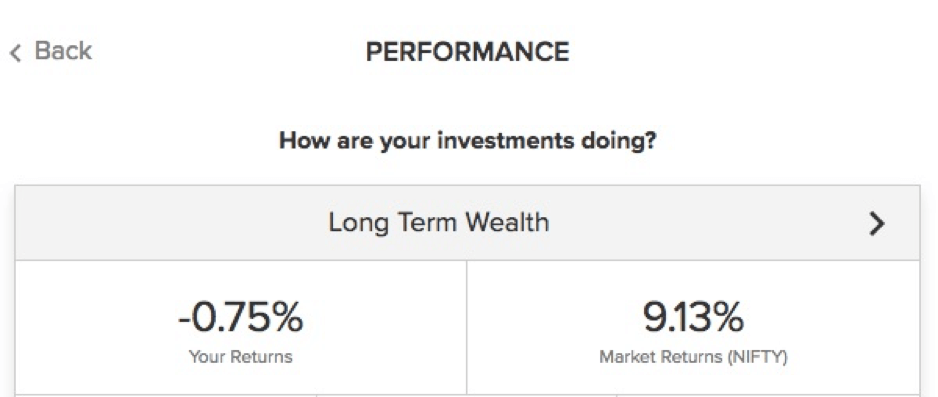The width and height of the screenshot is (938, 397).
Task: Click the back arrow chevron icon
Action: (x=15, y=53)
